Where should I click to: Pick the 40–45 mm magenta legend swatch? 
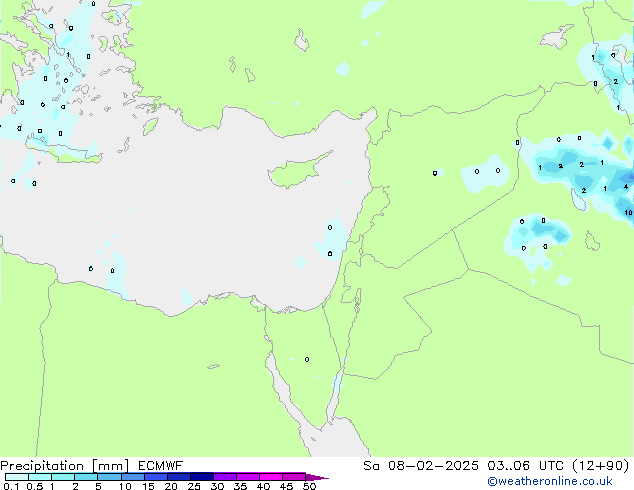click(x=271, y=477)
